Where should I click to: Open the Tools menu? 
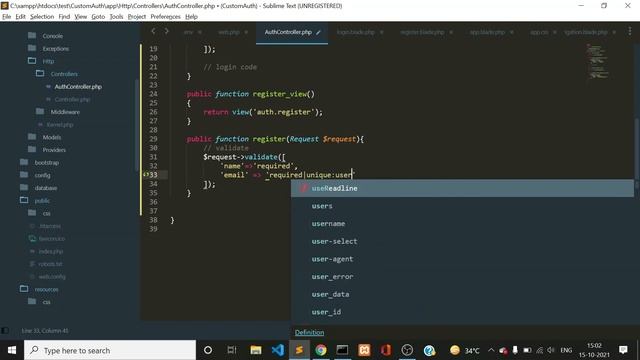point(116,17)
